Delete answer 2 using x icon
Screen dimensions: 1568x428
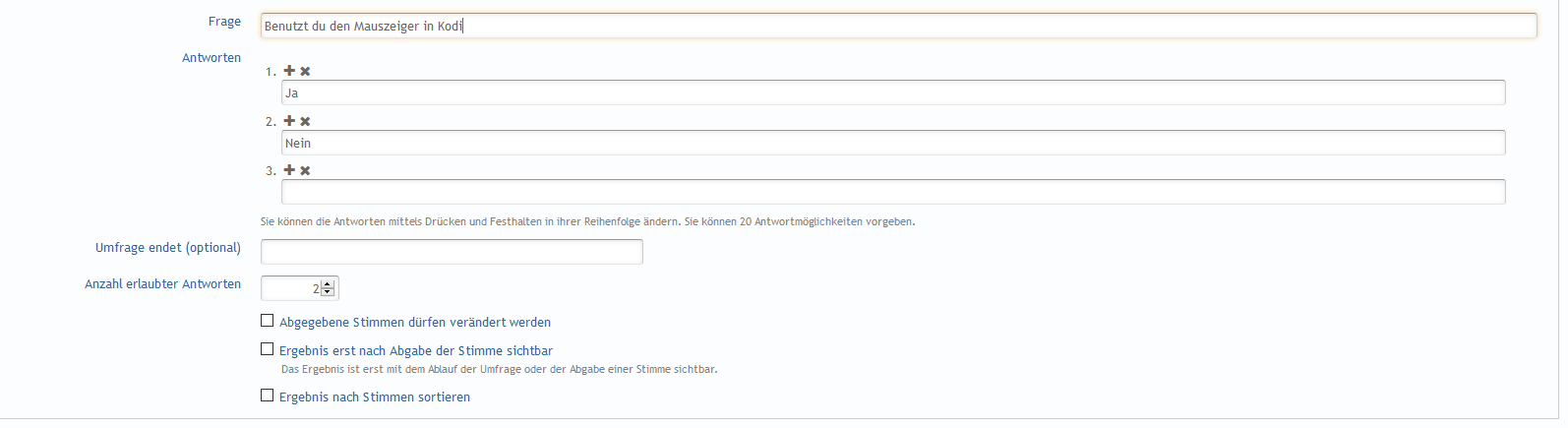coord(305,121)
